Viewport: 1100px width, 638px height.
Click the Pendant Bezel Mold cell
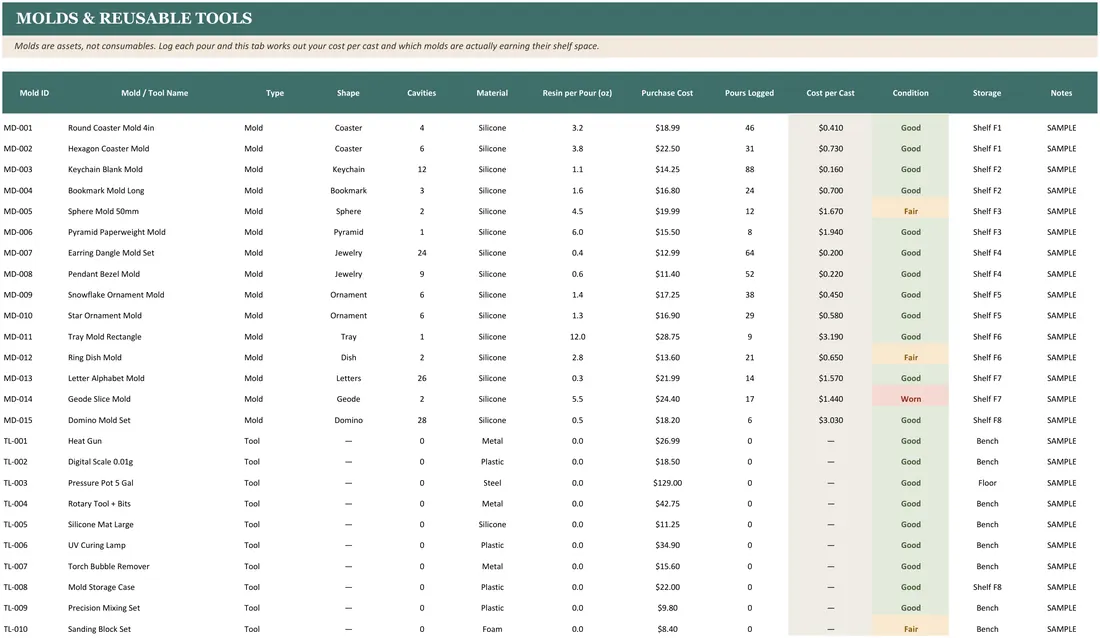tap(104, 274)
